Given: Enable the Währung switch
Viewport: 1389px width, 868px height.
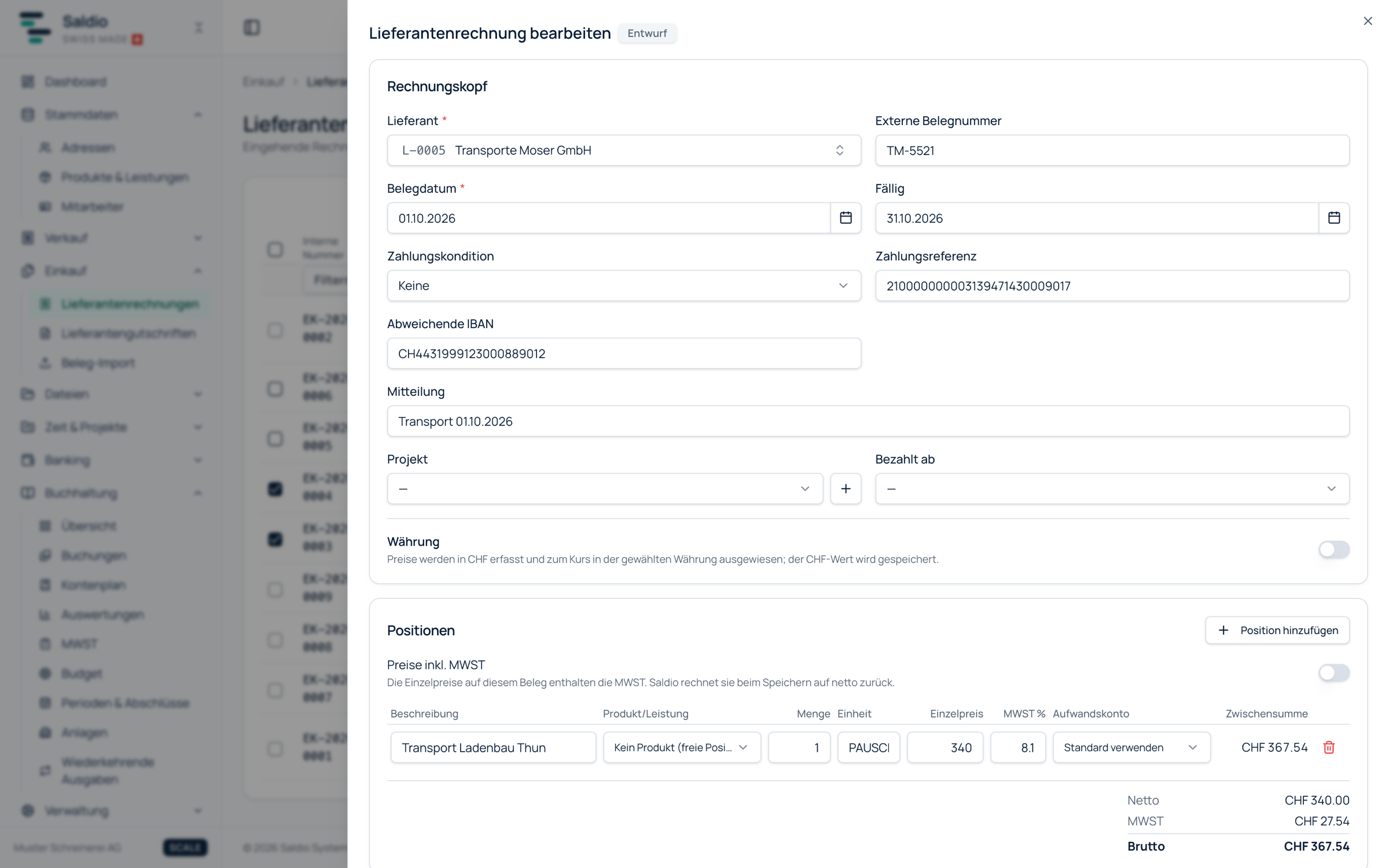Looking at the screenshot, I should [x=1334, y=549].
